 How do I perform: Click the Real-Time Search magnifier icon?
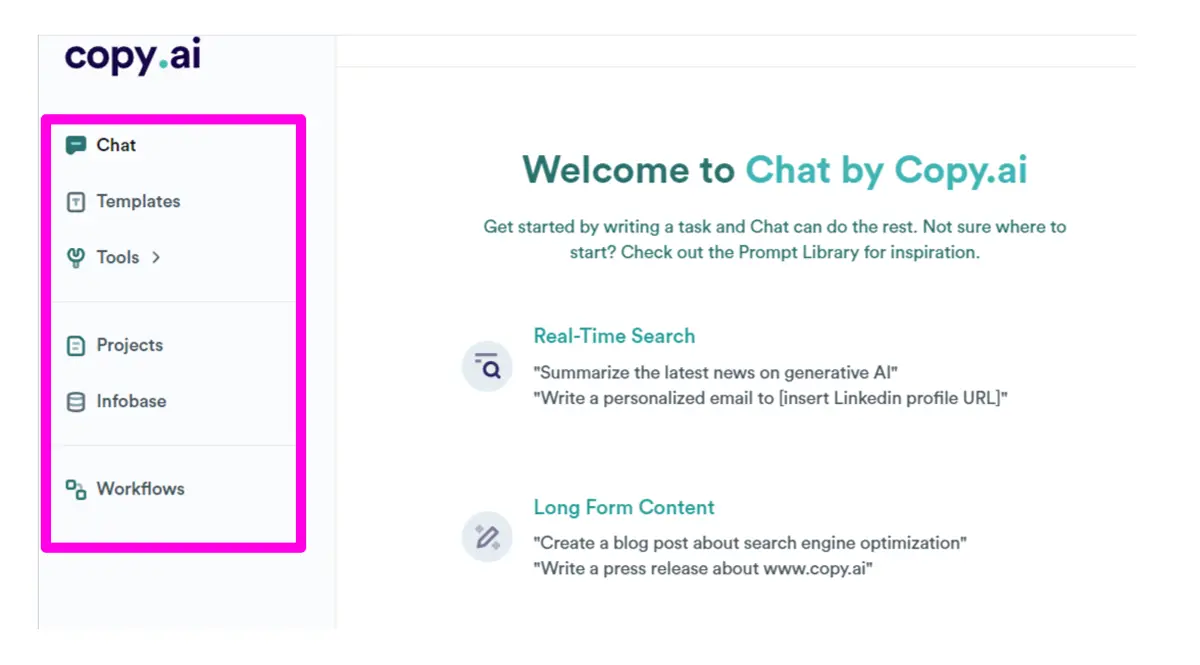[487, 367]
